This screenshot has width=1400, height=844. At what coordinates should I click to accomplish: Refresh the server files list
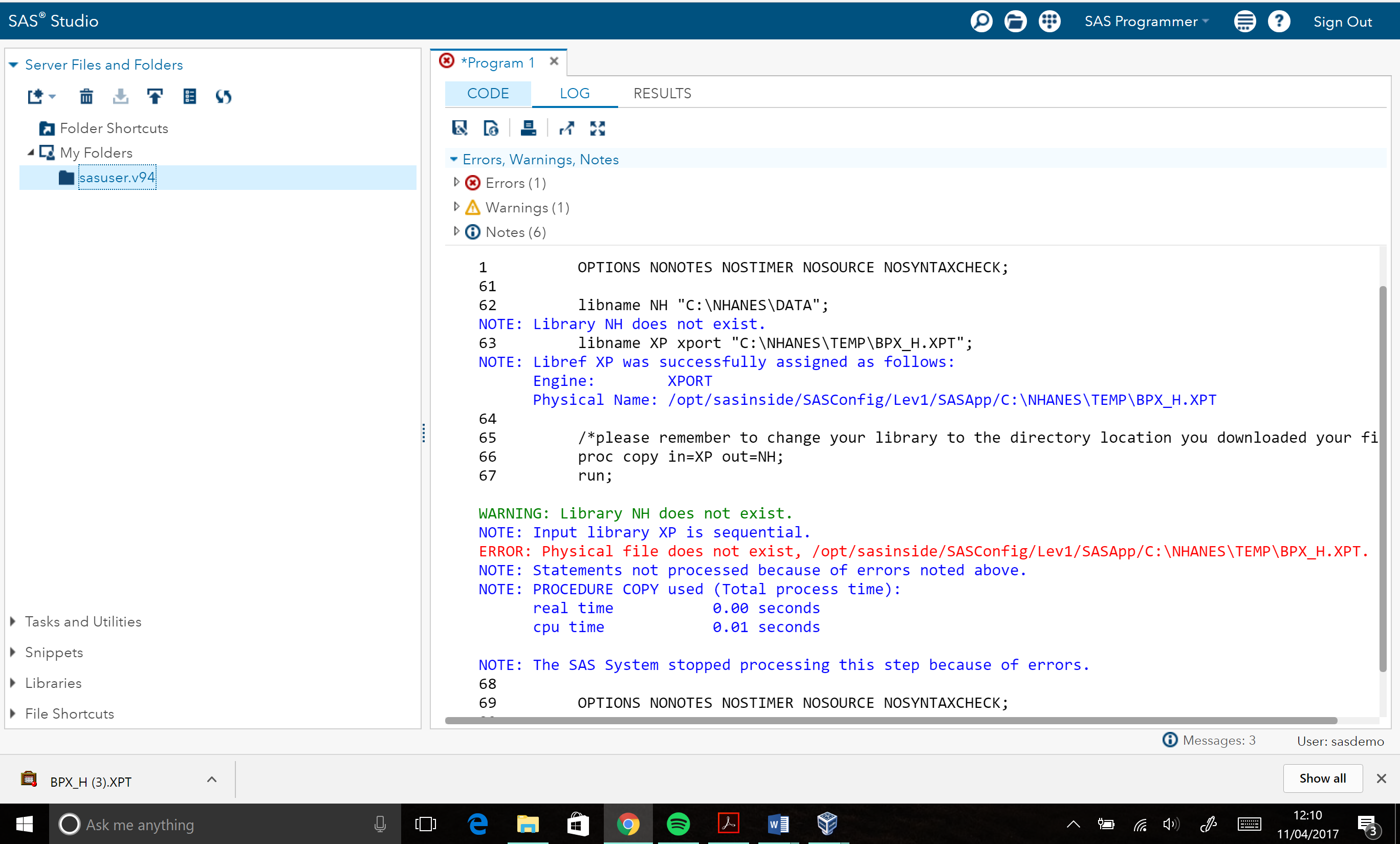[223, 97]
